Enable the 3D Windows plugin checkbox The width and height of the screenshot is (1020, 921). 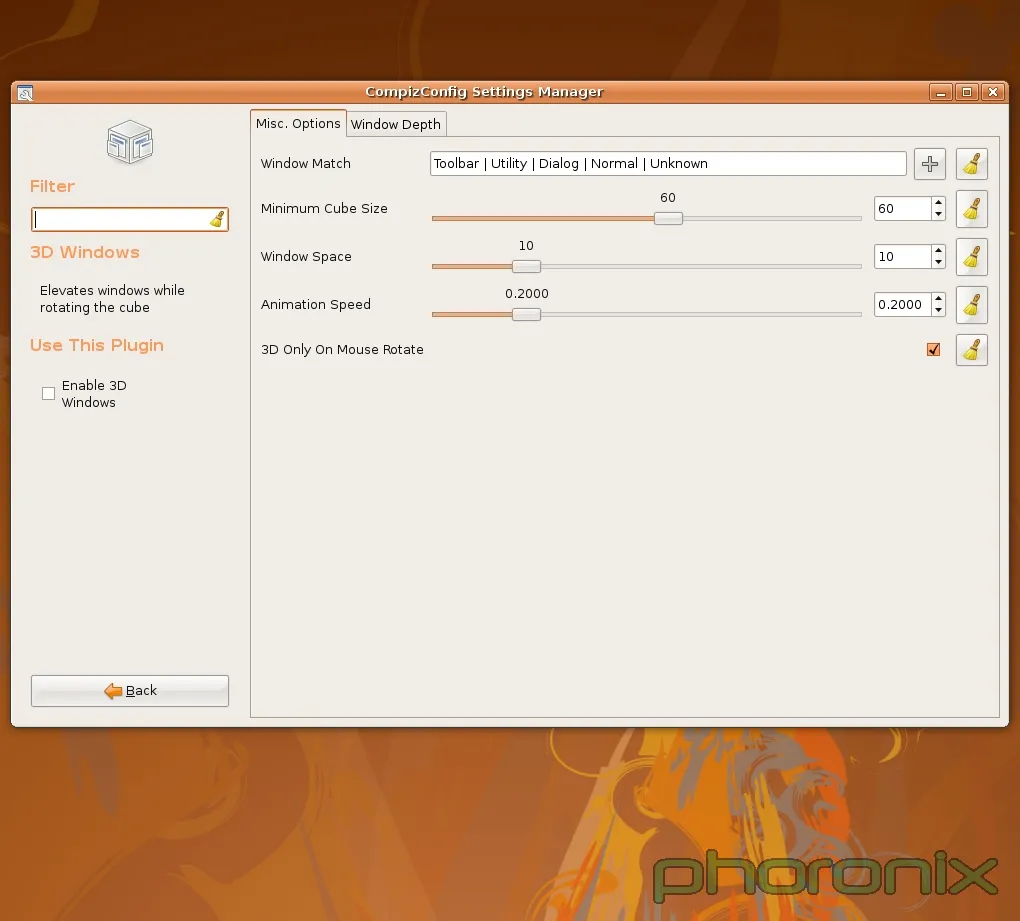coord(48,394)
